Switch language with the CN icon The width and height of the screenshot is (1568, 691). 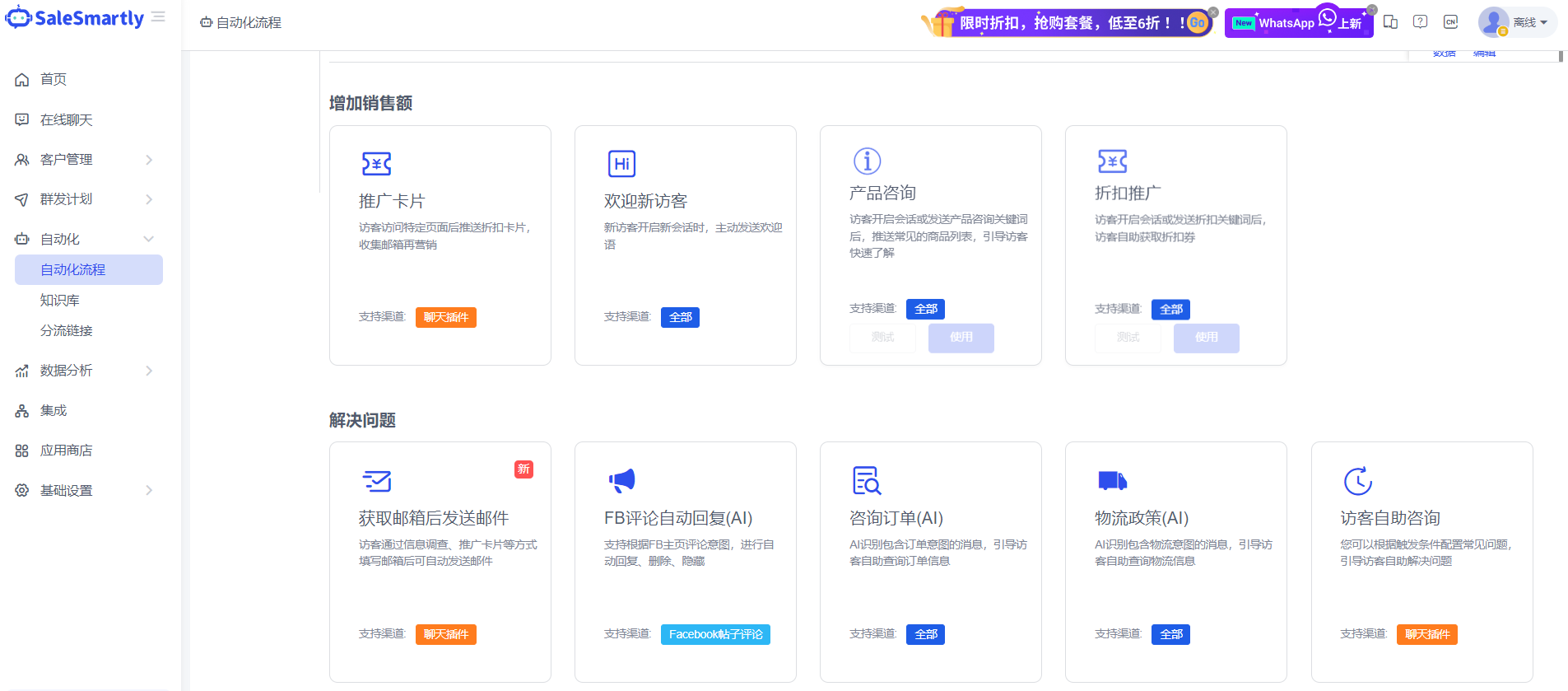(1450, 22)
